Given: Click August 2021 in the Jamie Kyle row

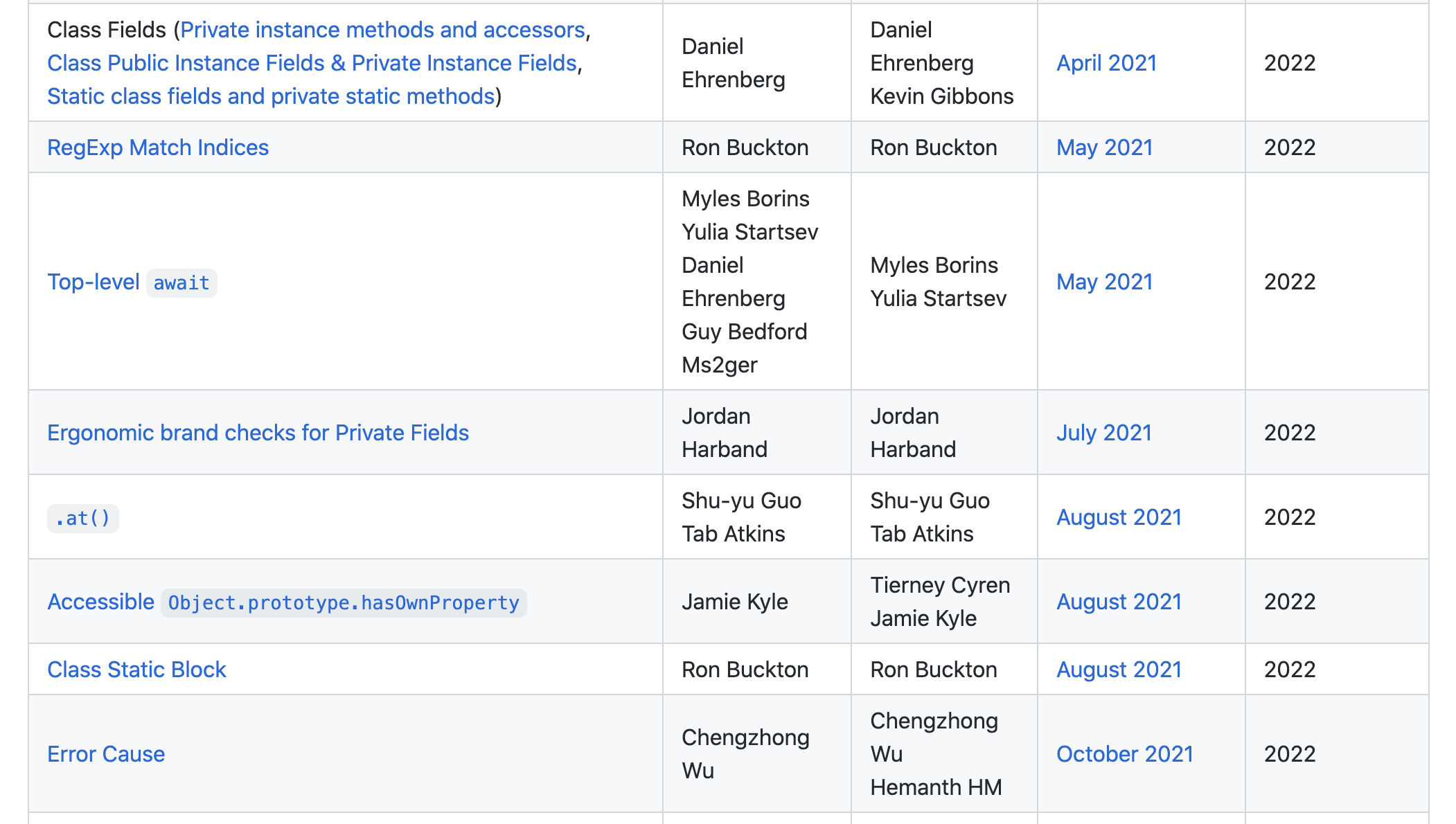Looking at the screenshot, I should (1119, 602).
